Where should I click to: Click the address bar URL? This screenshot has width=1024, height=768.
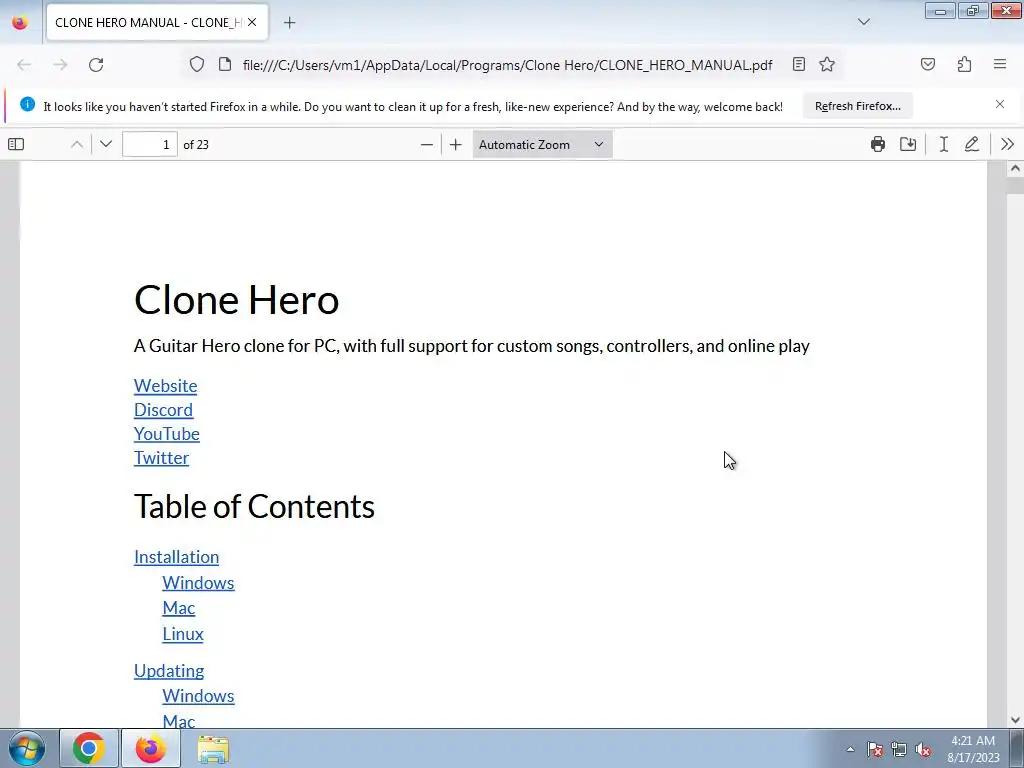click(x=507, y=65)
